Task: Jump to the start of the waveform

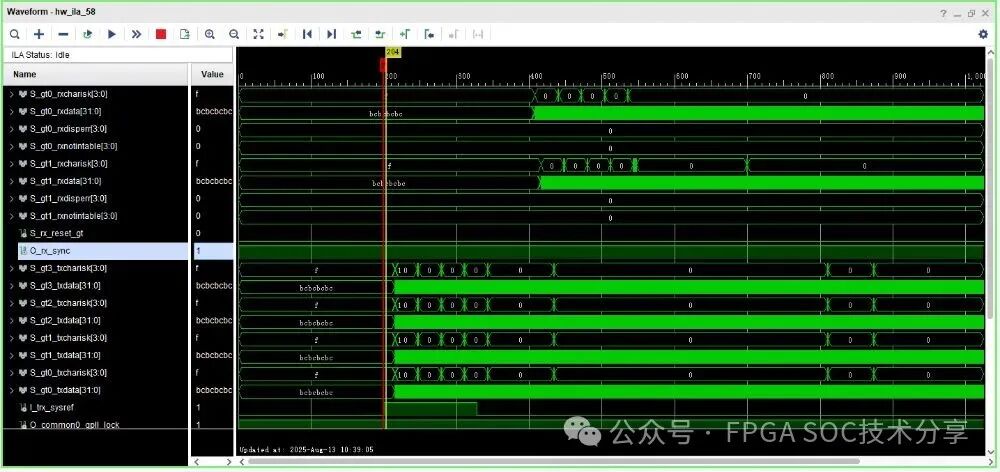Action: [x=307, y=34]
